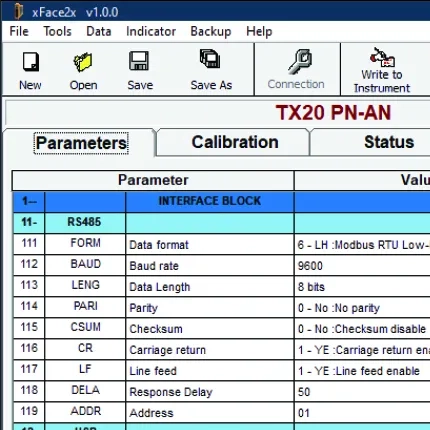
Task: Open the Tools menu
Action: (58, 31)
